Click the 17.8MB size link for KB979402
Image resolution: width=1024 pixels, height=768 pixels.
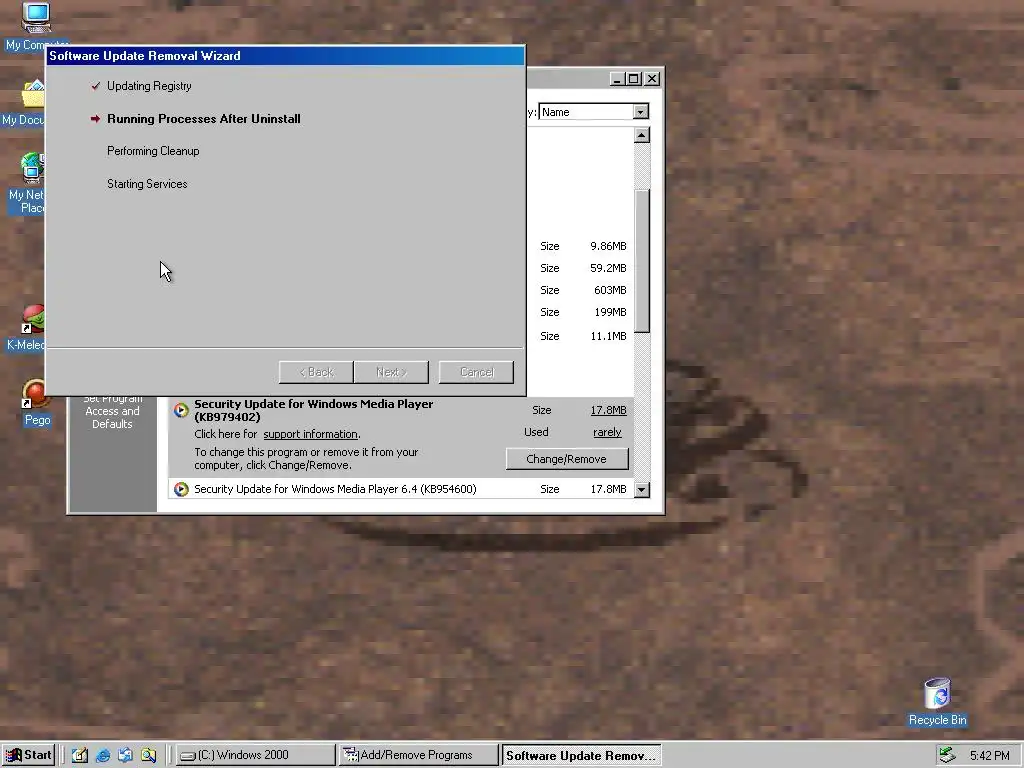point(608,410)
